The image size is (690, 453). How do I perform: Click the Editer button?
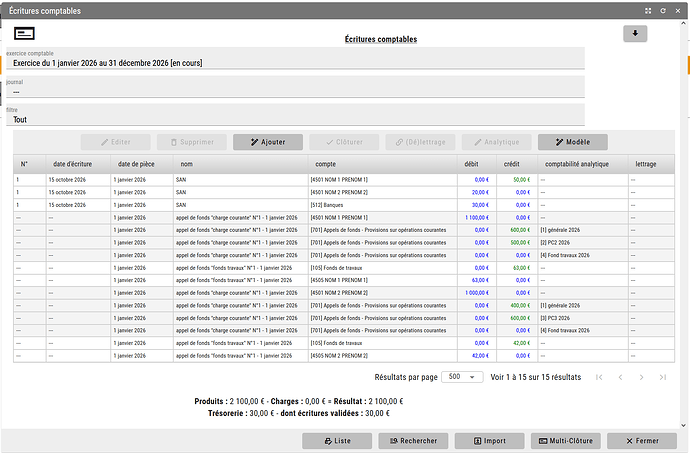115,142
